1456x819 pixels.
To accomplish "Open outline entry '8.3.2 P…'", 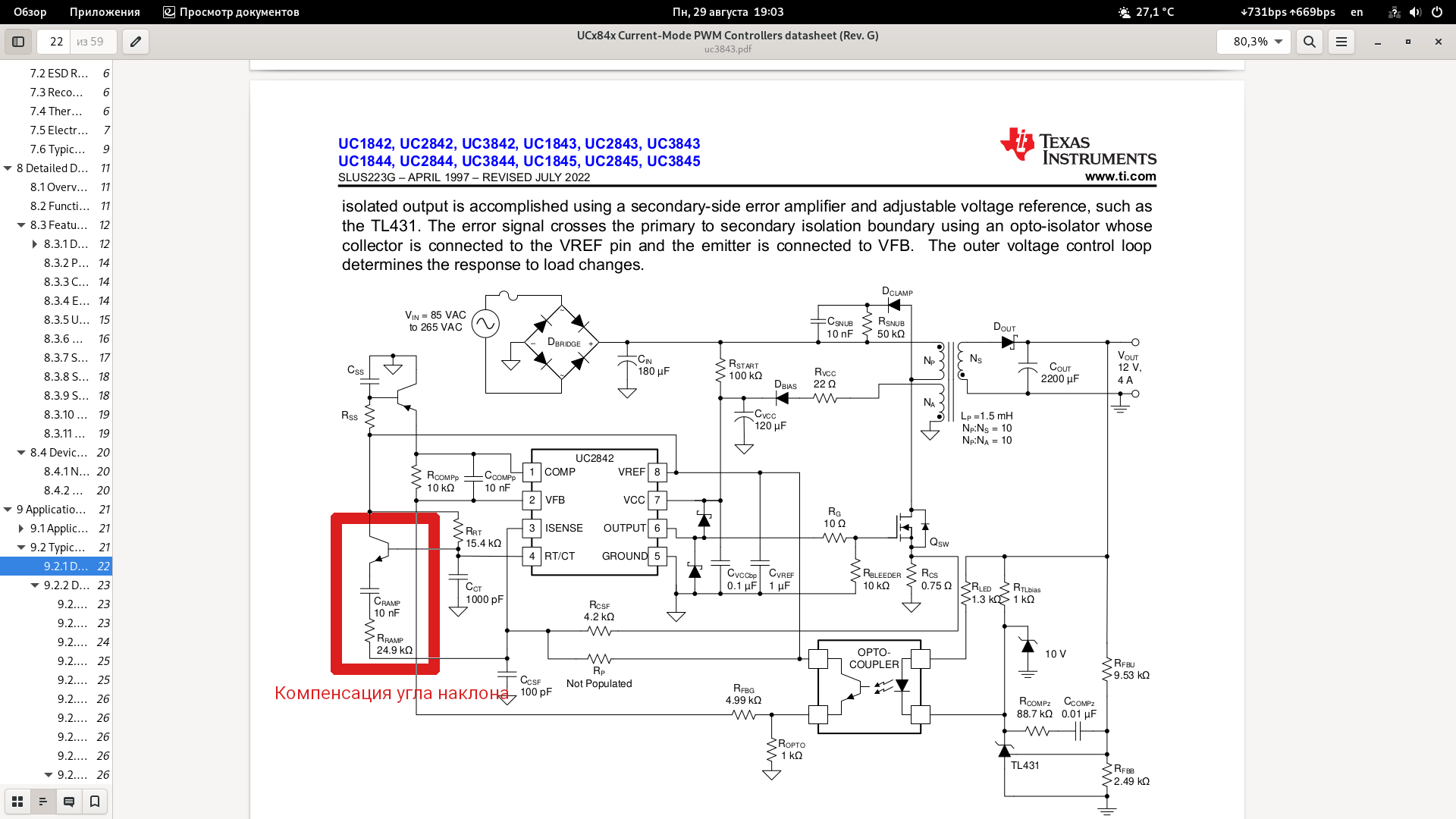I will [56, 263].
